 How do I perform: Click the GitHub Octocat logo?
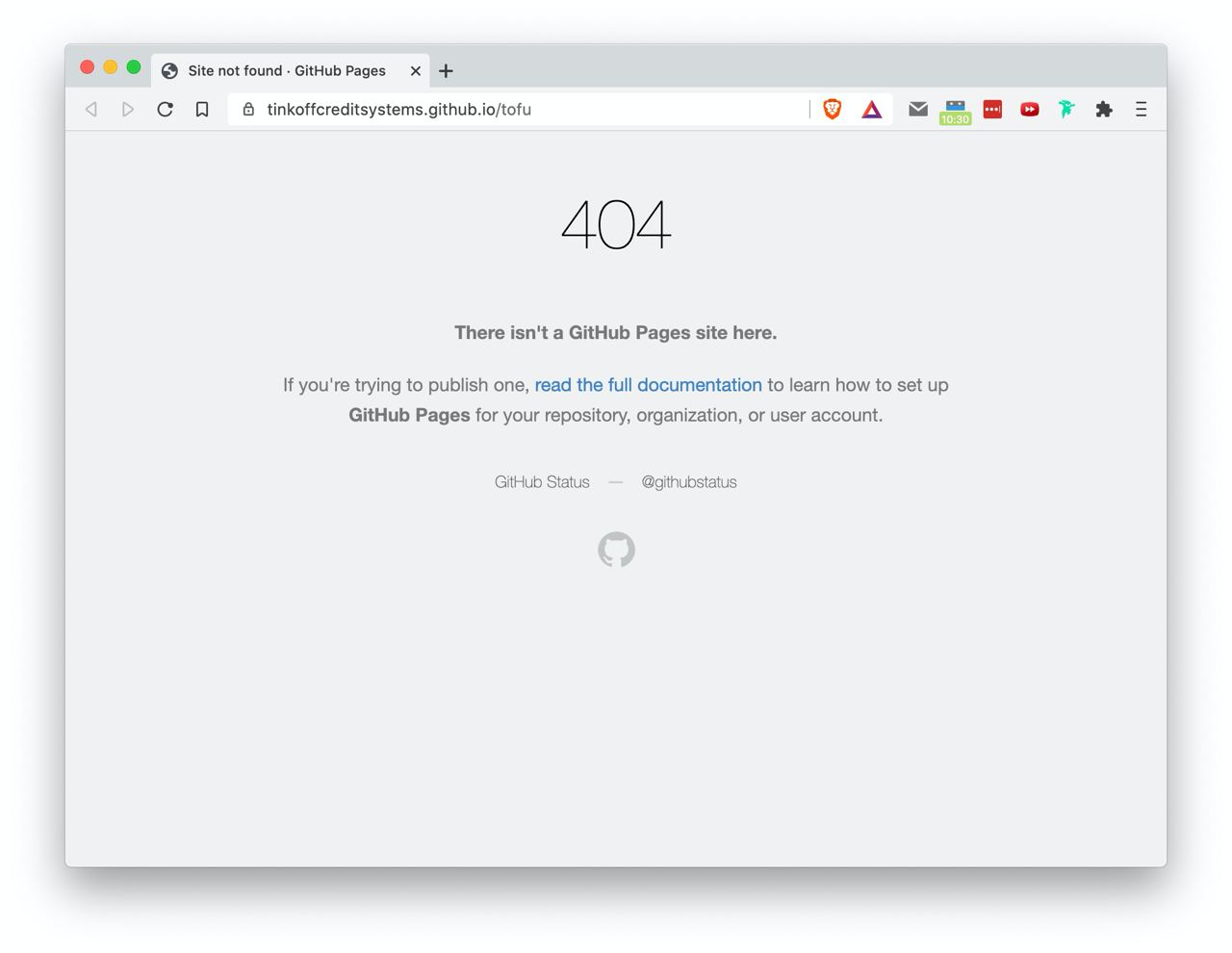click(616, 550)
